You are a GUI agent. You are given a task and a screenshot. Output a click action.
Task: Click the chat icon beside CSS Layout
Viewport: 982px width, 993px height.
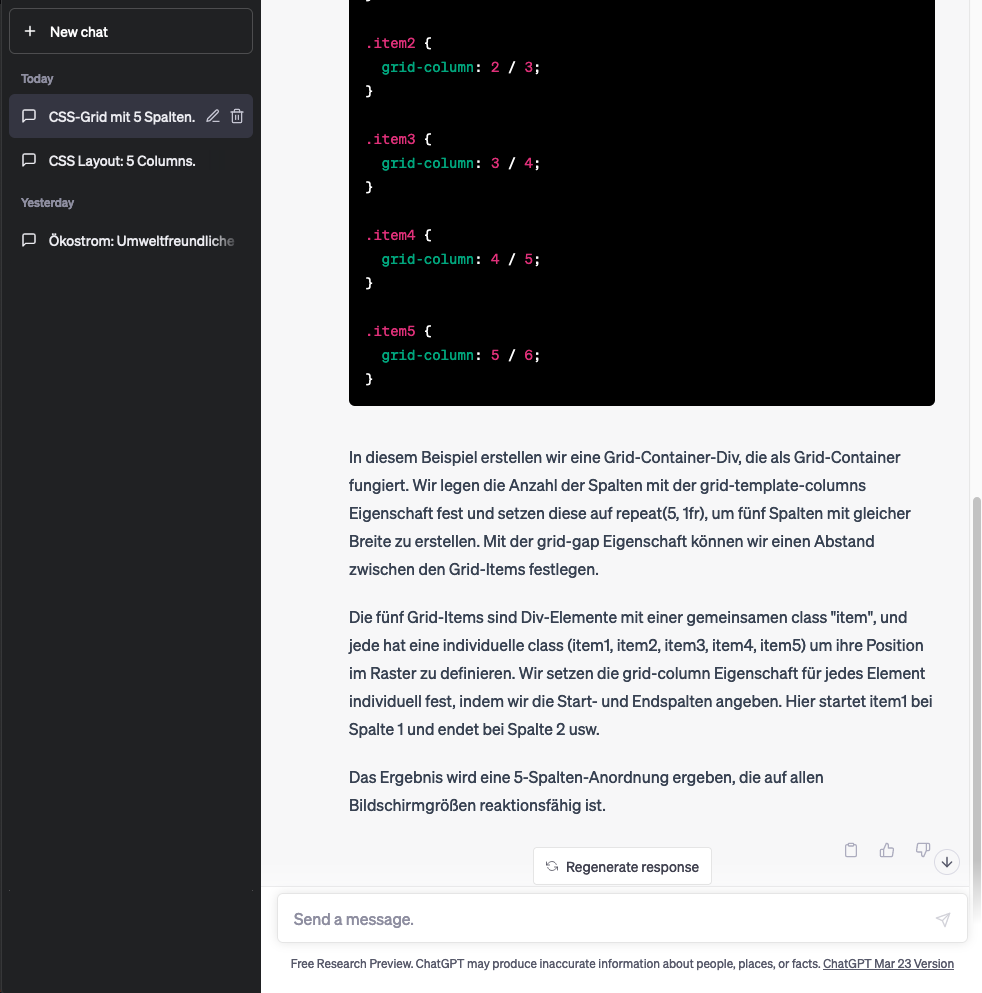[x=29, y=161]
